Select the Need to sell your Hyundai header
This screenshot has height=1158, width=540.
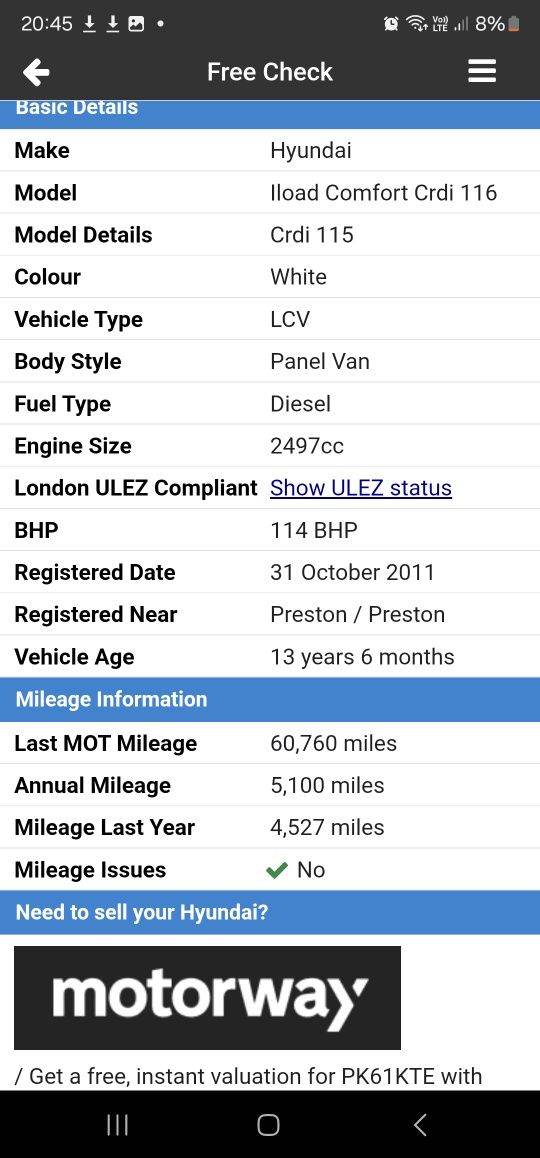coord(270,913)
